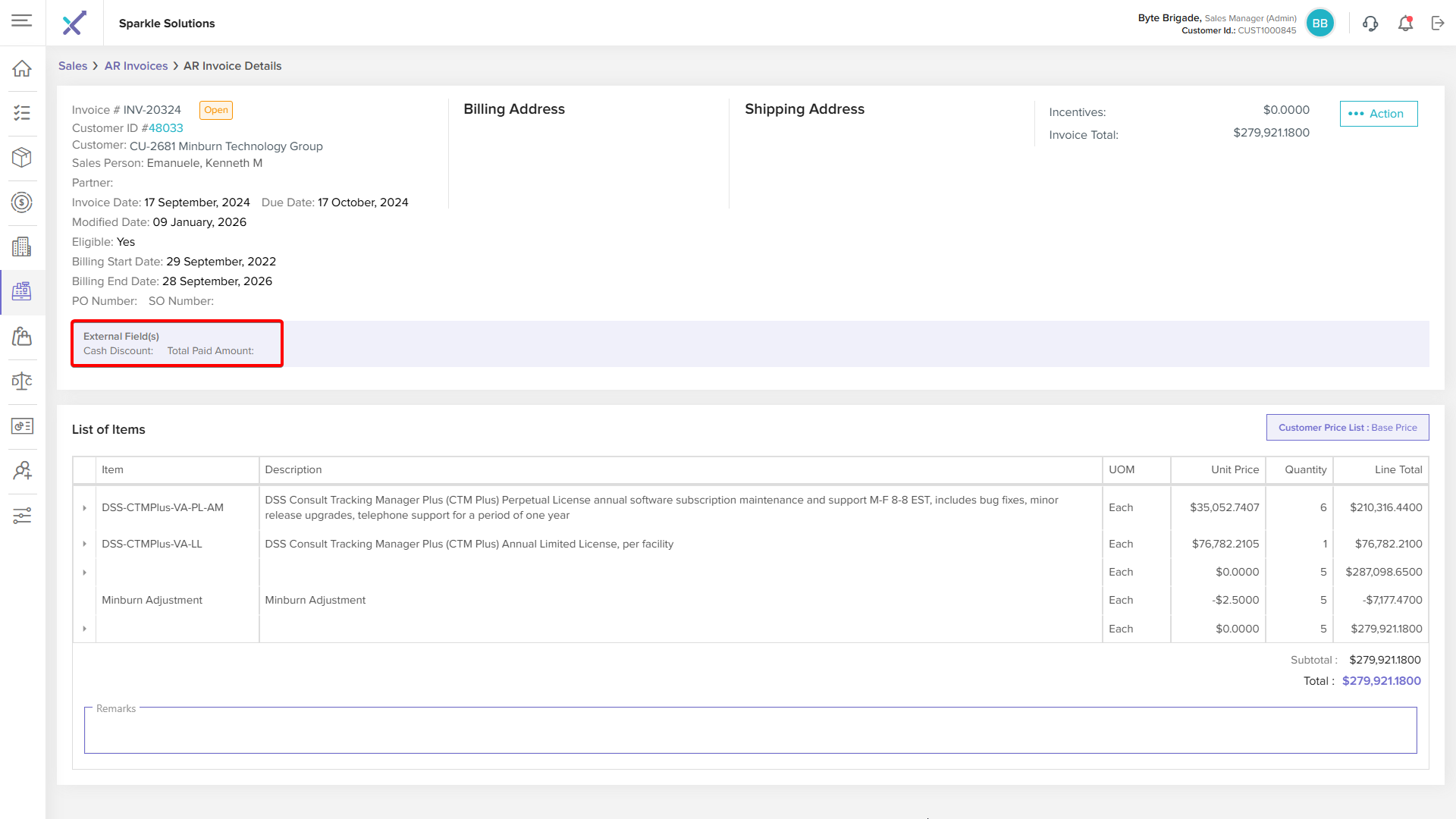Click the logout icon in the header

click(1438, 24)
